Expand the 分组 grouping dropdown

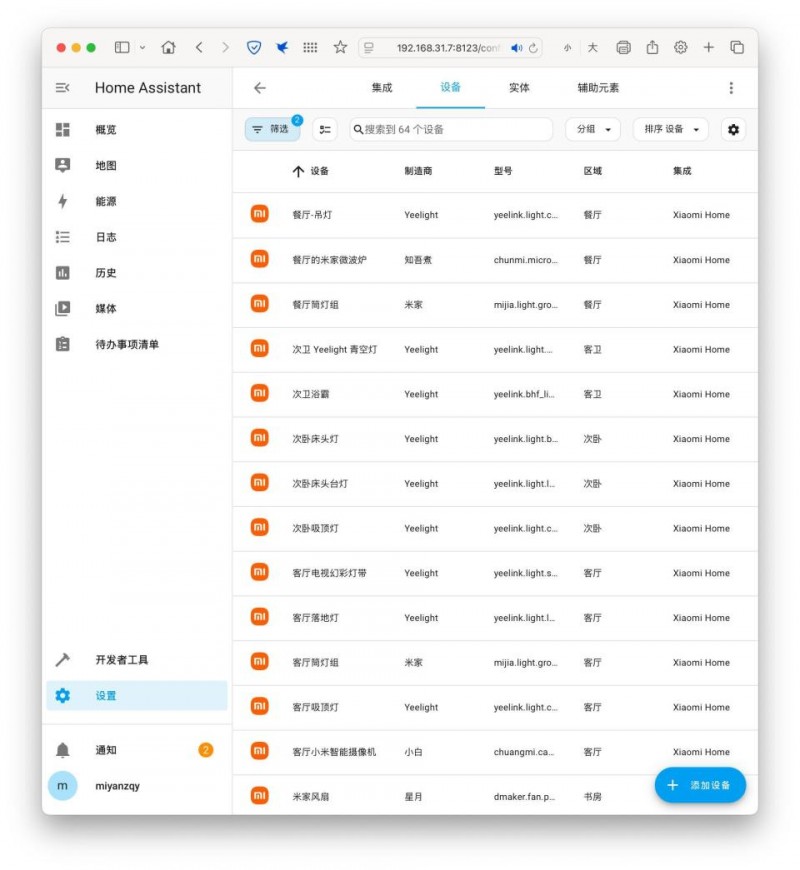click(592, 129)
